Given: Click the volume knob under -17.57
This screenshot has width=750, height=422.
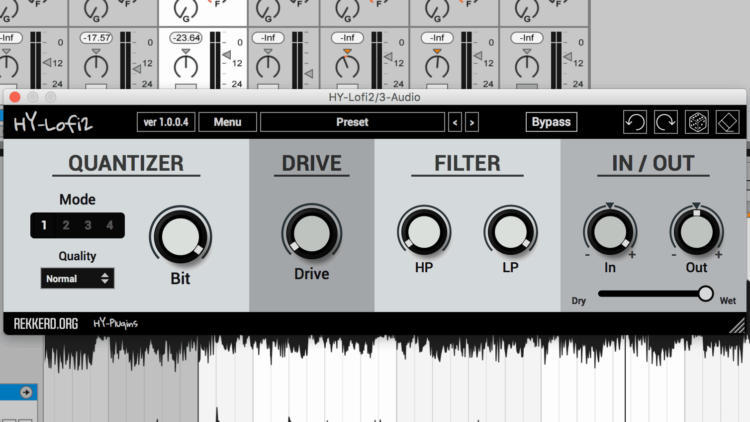Looking at the screenshot, I should [x=96, y=66].
